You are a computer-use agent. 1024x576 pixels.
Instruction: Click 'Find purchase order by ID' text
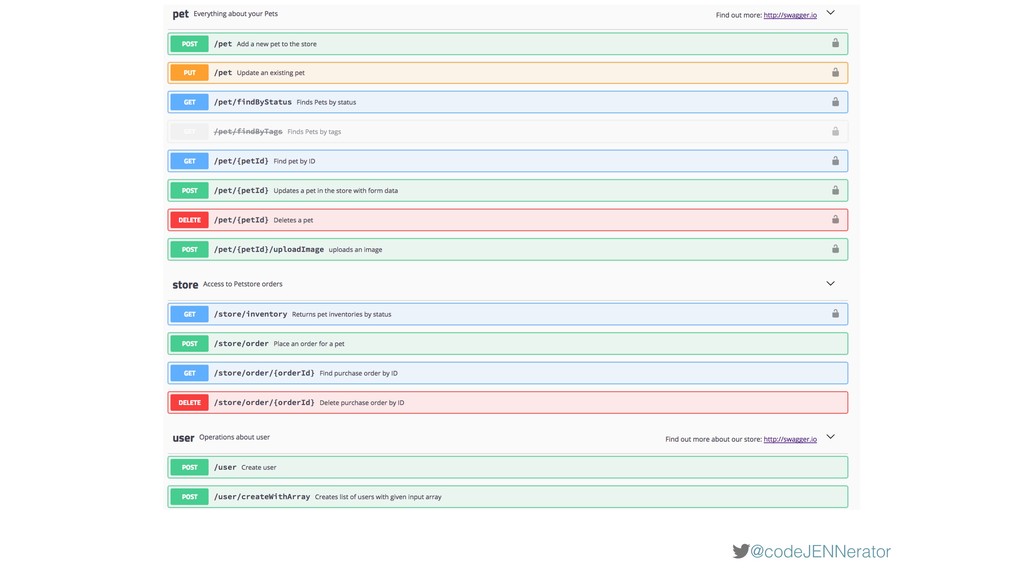pyautogui.click(x=359, y=373)
